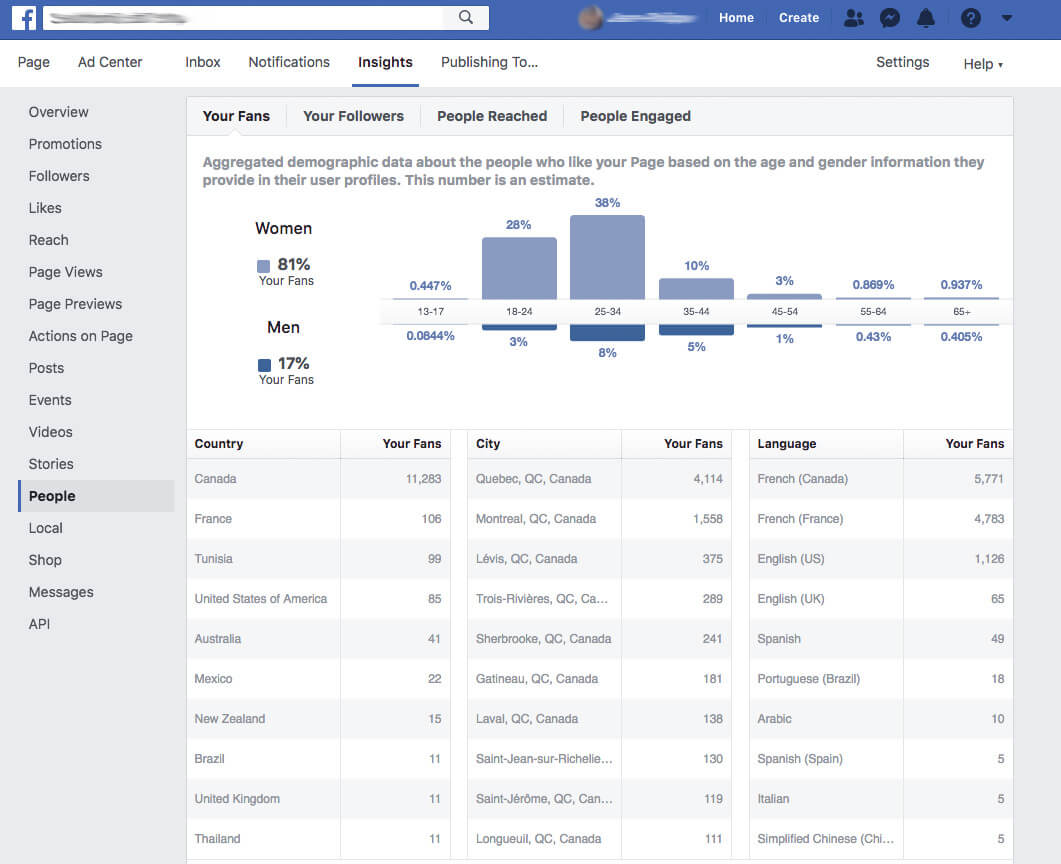Viewport: 1061px width, 864px height.
Task: Open Events in the sidebar
Action: [49, 400]
